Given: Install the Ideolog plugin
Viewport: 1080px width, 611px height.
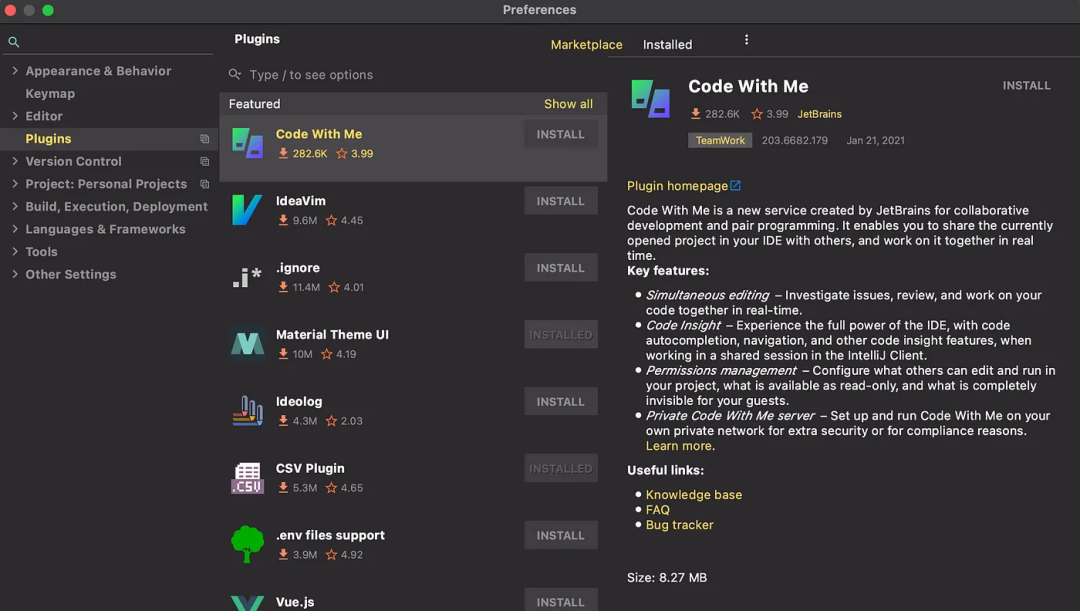Looking at the screenshot, I should click(561, 402).
